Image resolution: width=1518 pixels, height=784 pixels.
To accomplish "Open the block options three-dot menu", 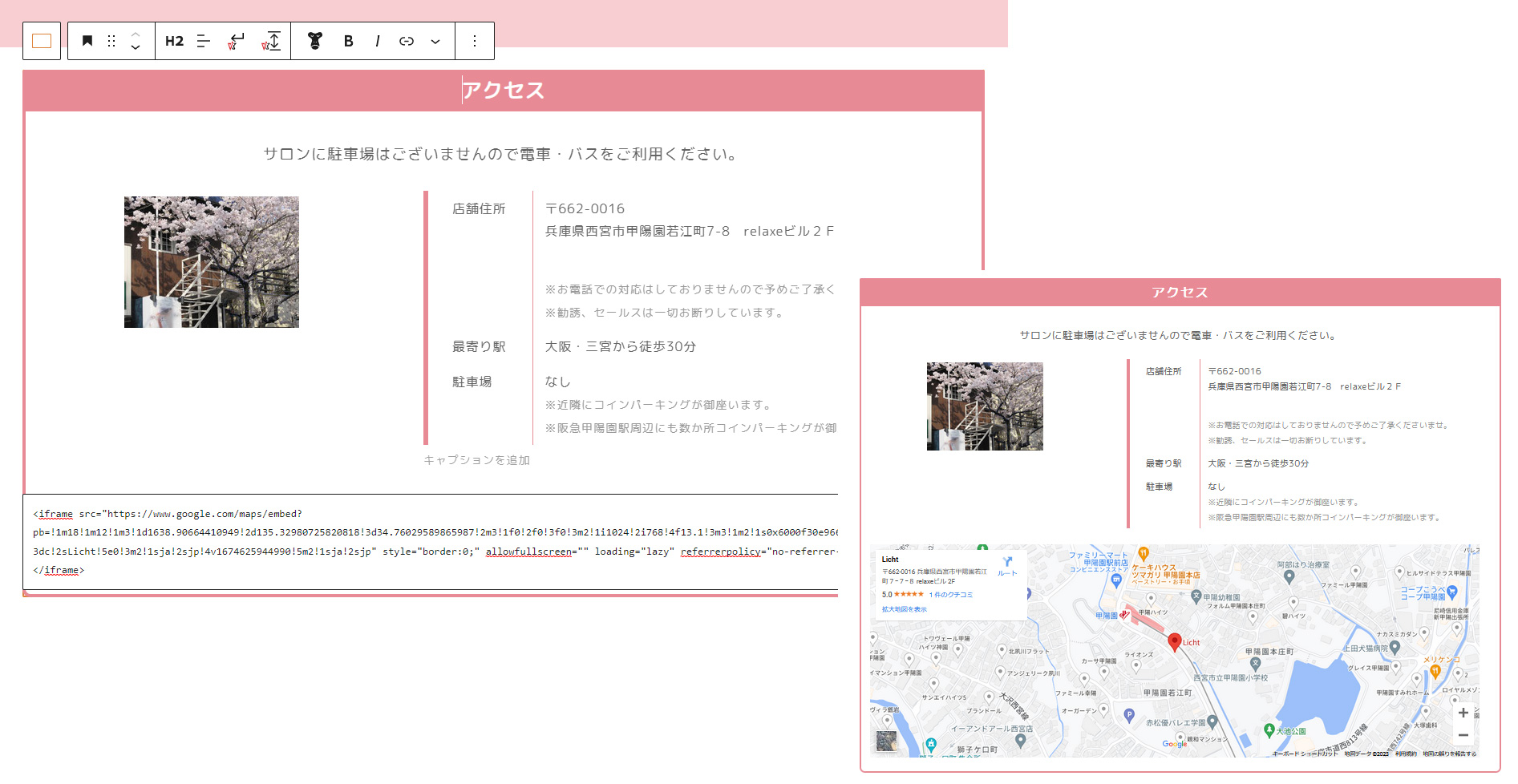I will pos(475,41).
